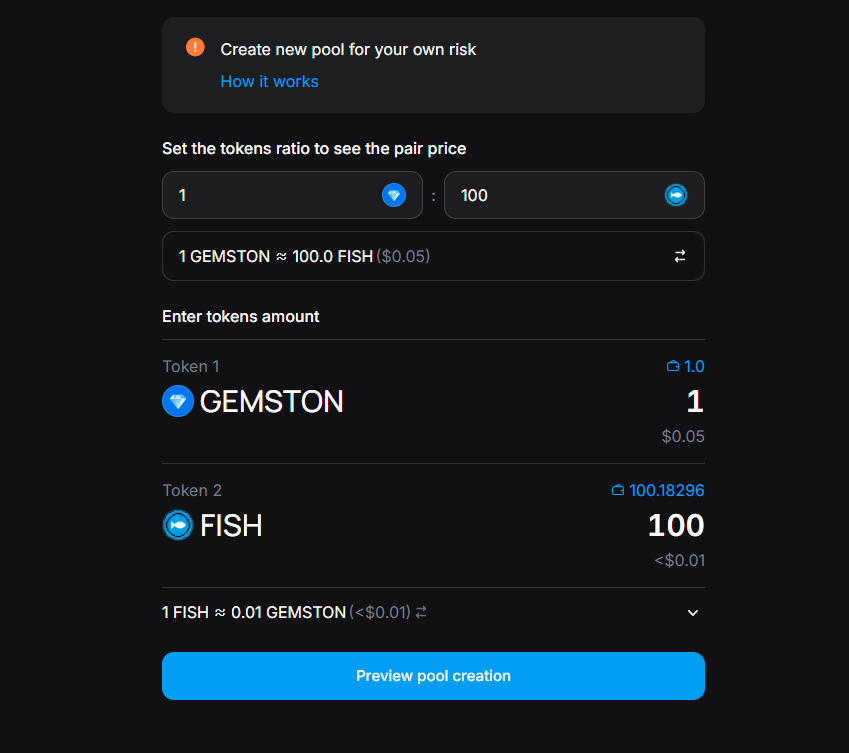The image size is (849, 753).
Task: Click the Token 2 amount value 100
Action: [x=676, y=526]
